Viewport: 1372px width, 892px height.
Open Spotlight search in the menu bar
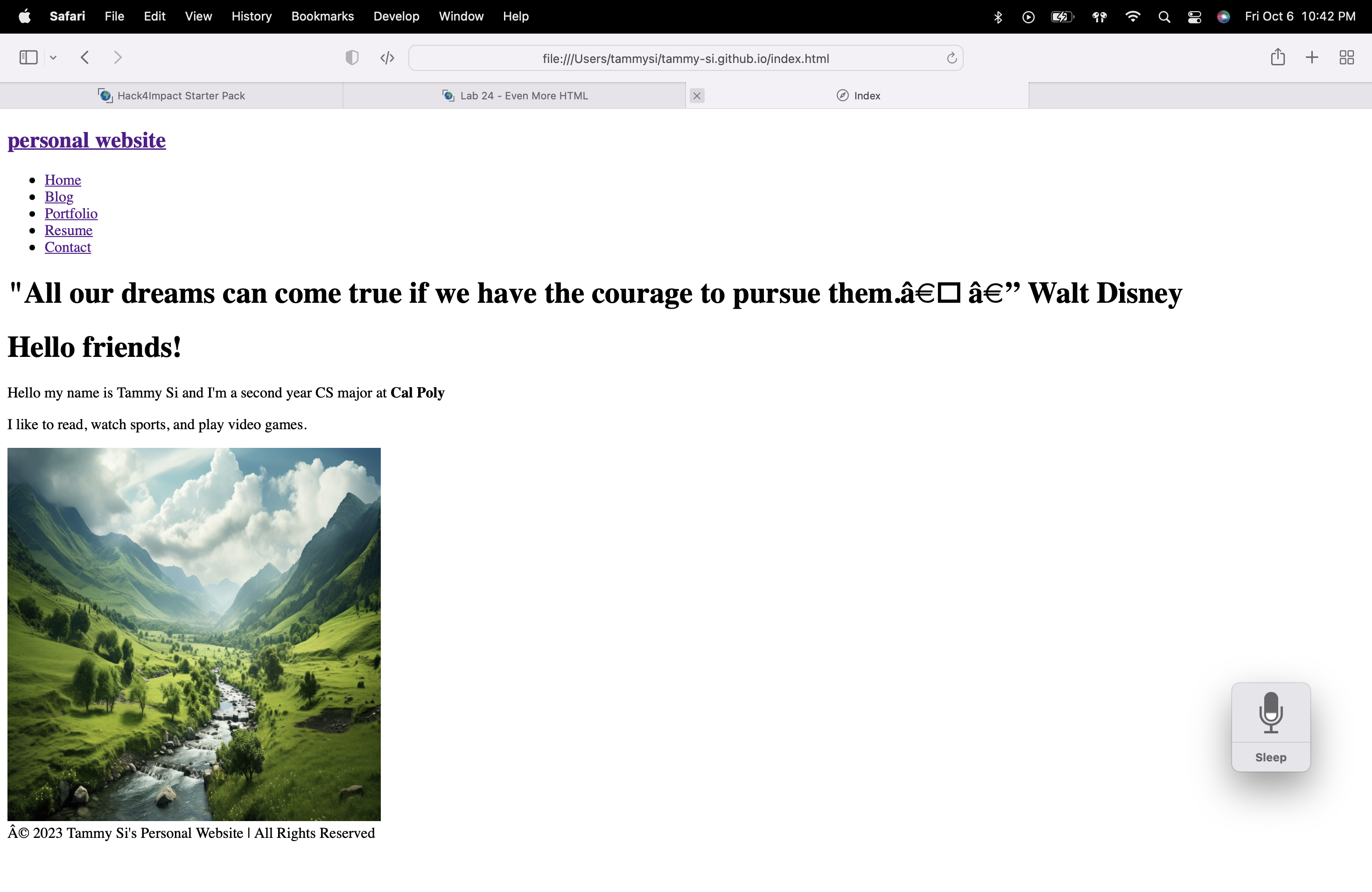(1164, 17)
